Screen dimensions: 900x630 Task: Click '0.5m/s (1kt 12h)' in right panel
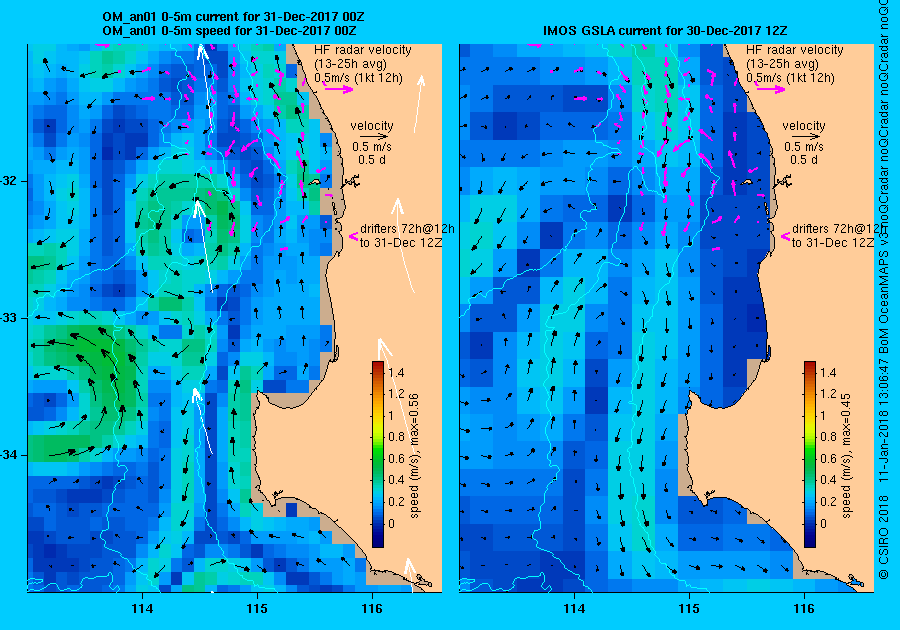coord(790,77)
